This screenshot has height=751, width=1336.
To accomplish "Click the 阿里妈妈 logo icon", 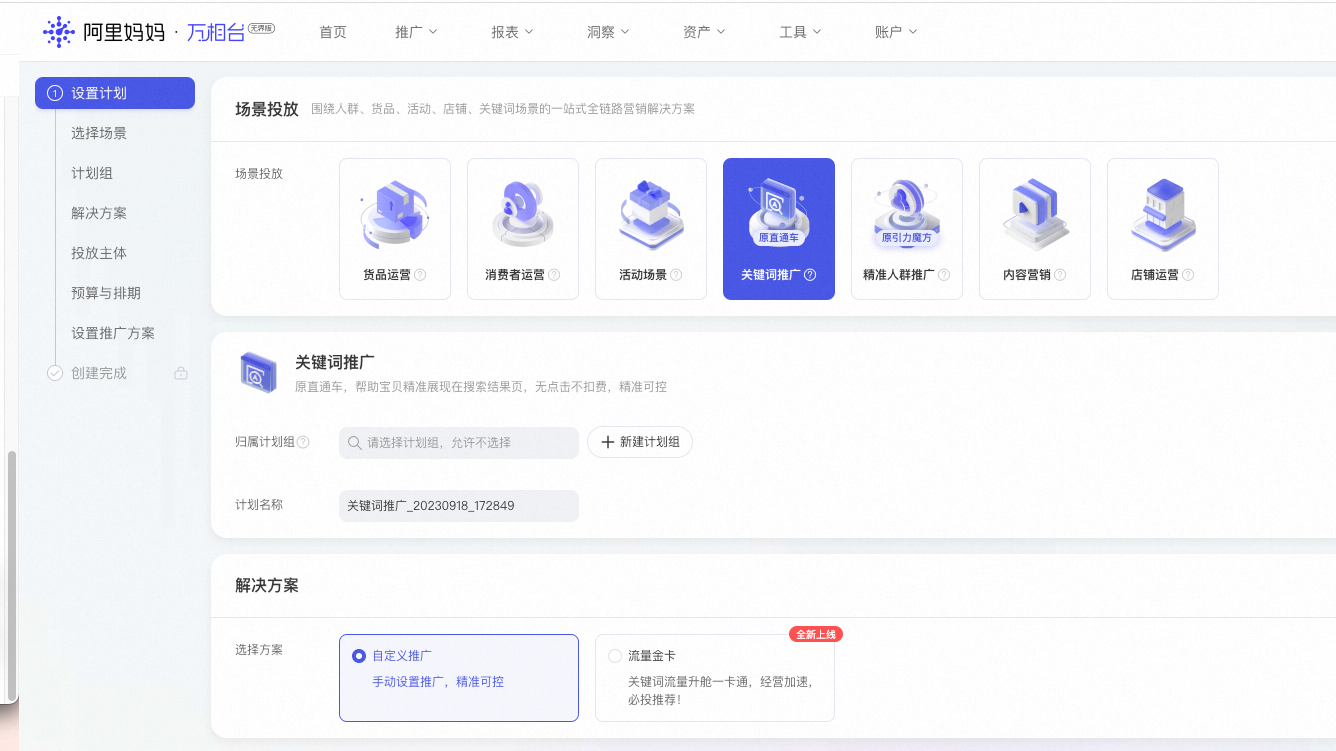I will [x=59, y=32].
